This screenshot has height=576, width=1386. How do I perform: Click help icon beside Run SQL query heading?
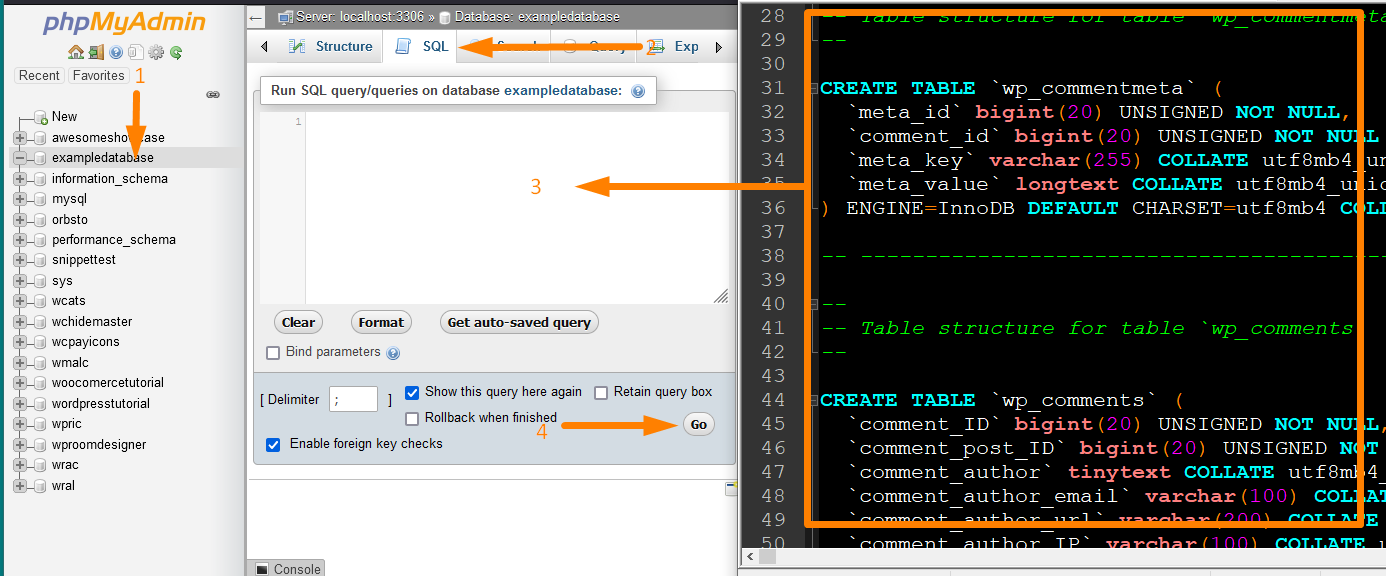point(637,91)
